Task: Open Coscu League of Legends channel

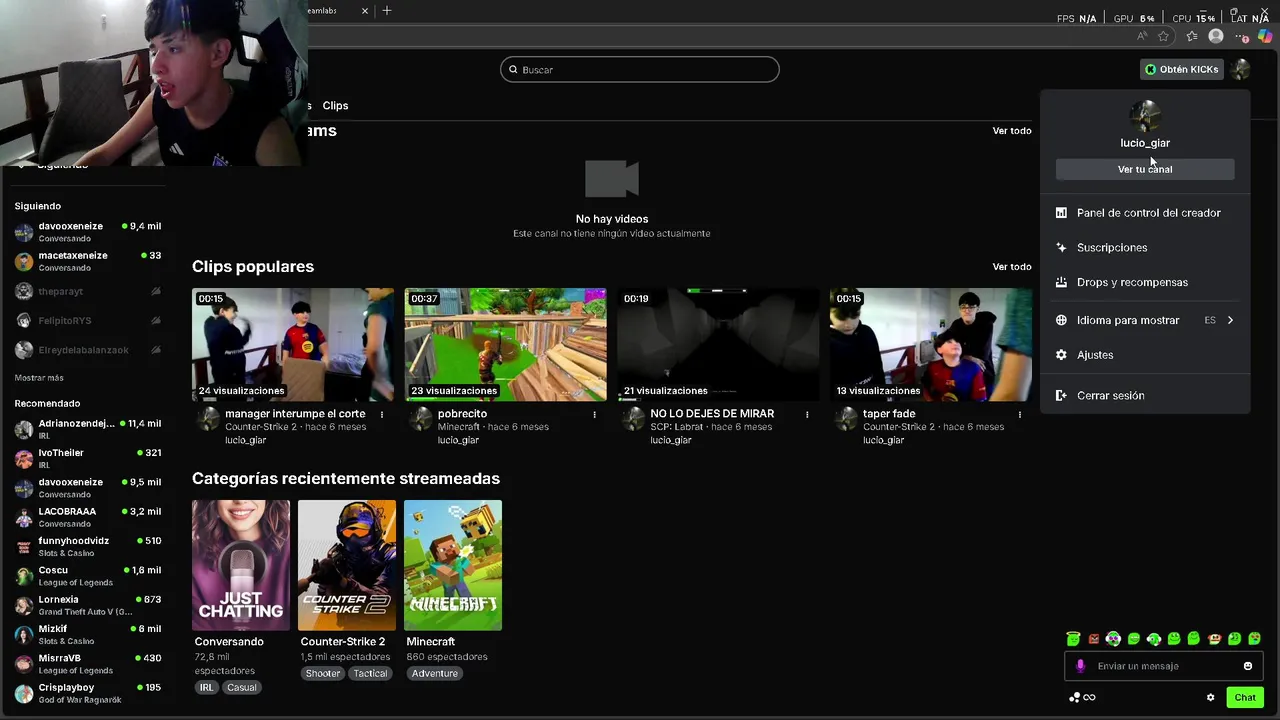Action: pyautogui.click(x=87, y=576)
